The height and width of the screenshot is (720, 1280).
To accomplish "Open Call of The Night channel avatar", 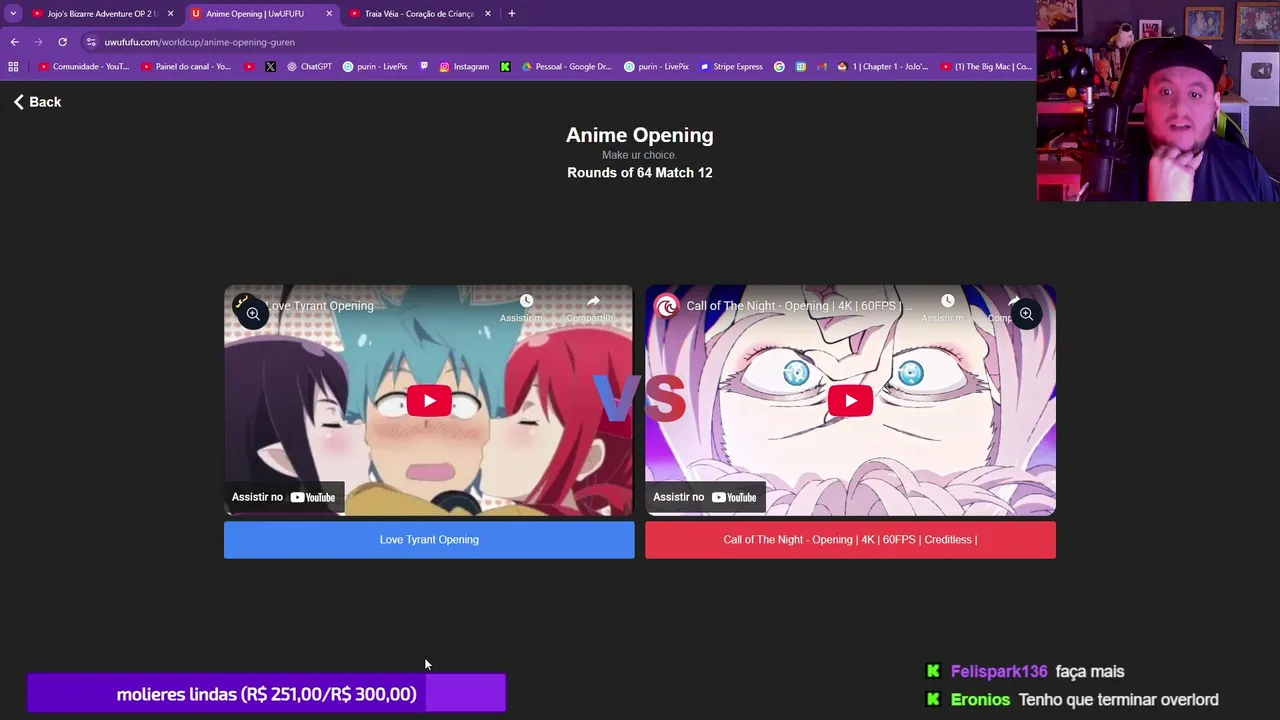I will pyautogui.click(x=667, y=306).
